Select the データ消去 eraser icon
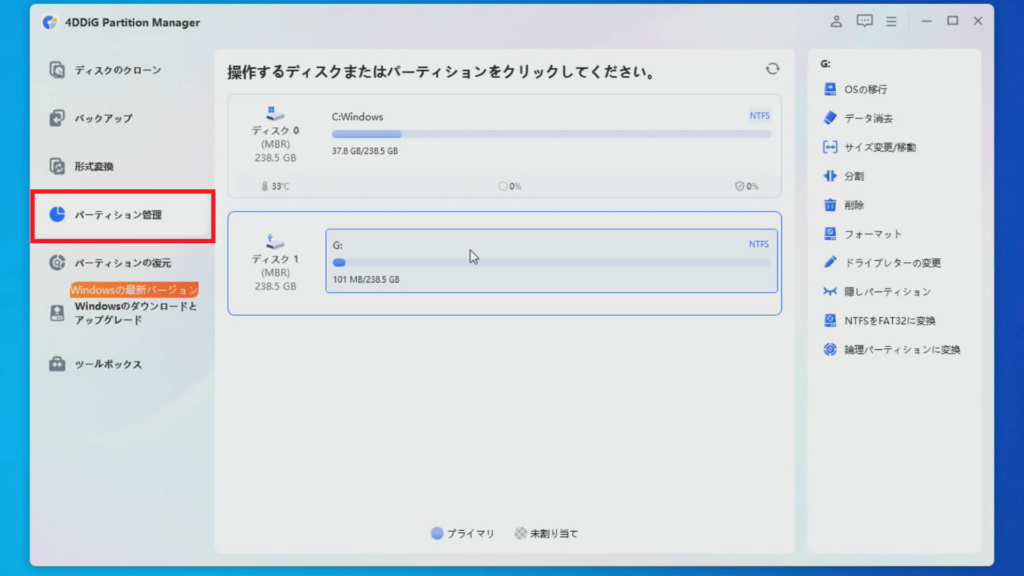 829,118
